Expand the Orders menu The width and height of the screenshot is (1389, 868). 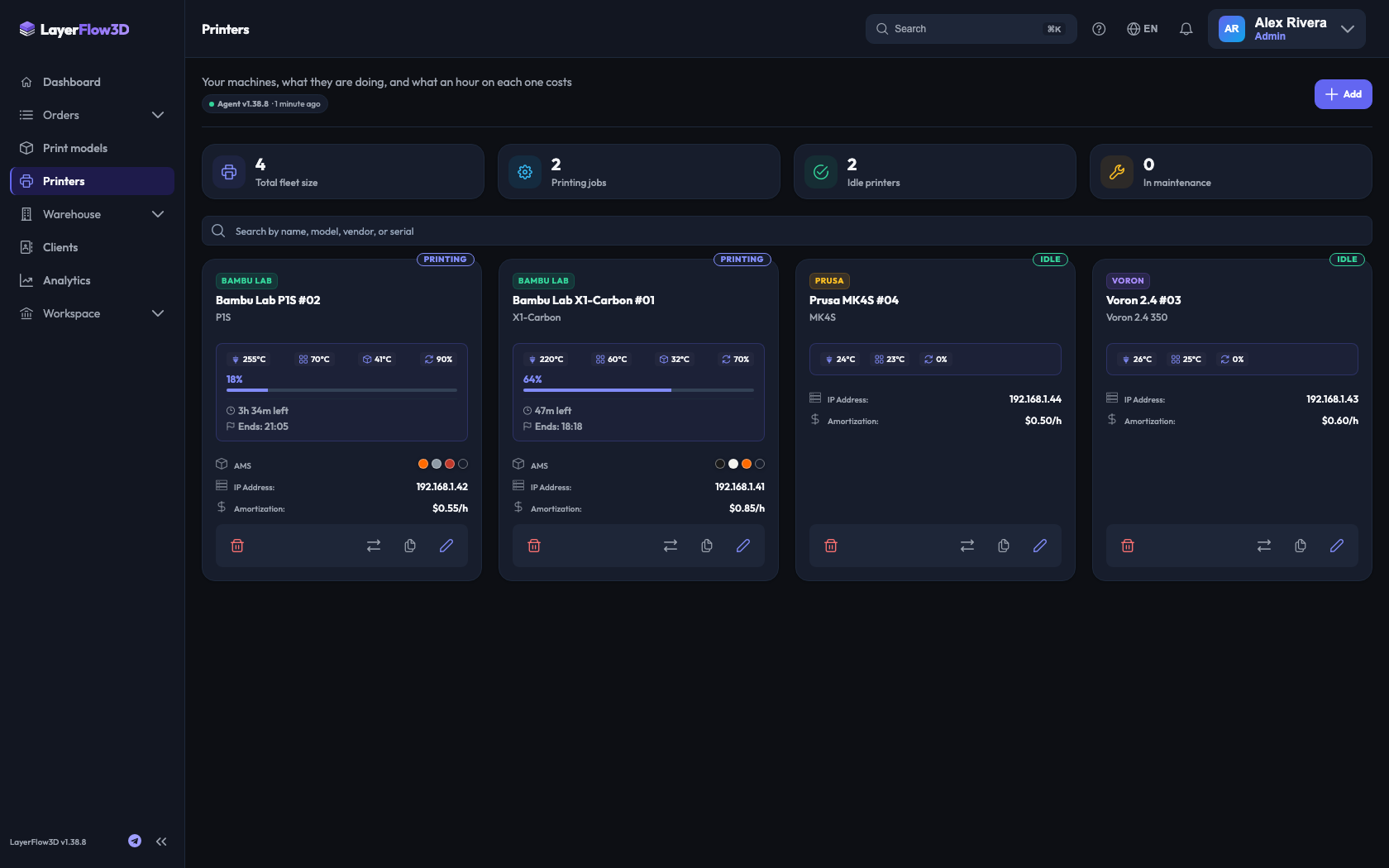point(92,115)
